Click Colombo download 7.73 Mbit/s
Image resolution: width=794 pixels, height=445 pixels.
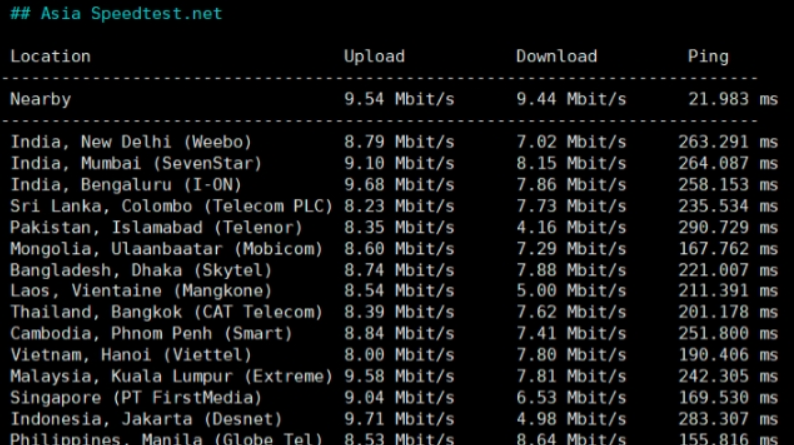coord(571,206)
